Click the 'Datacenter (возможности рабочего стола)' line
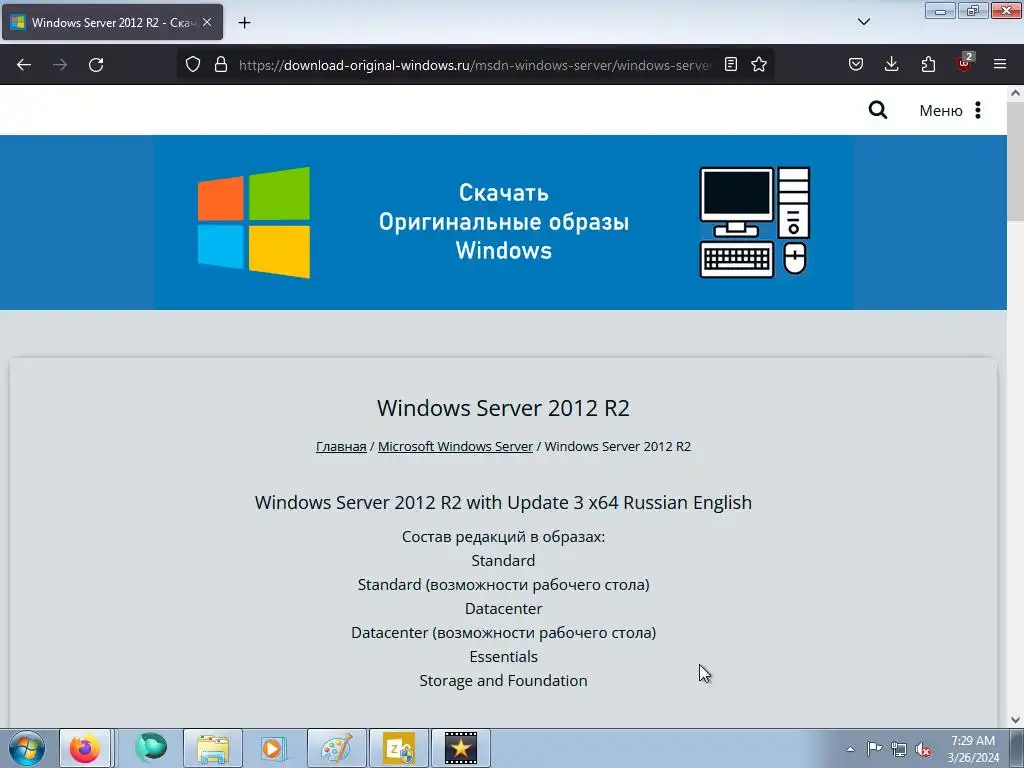Image resolution: width=1024 pixels, height=768 pixels. point(504,633)
